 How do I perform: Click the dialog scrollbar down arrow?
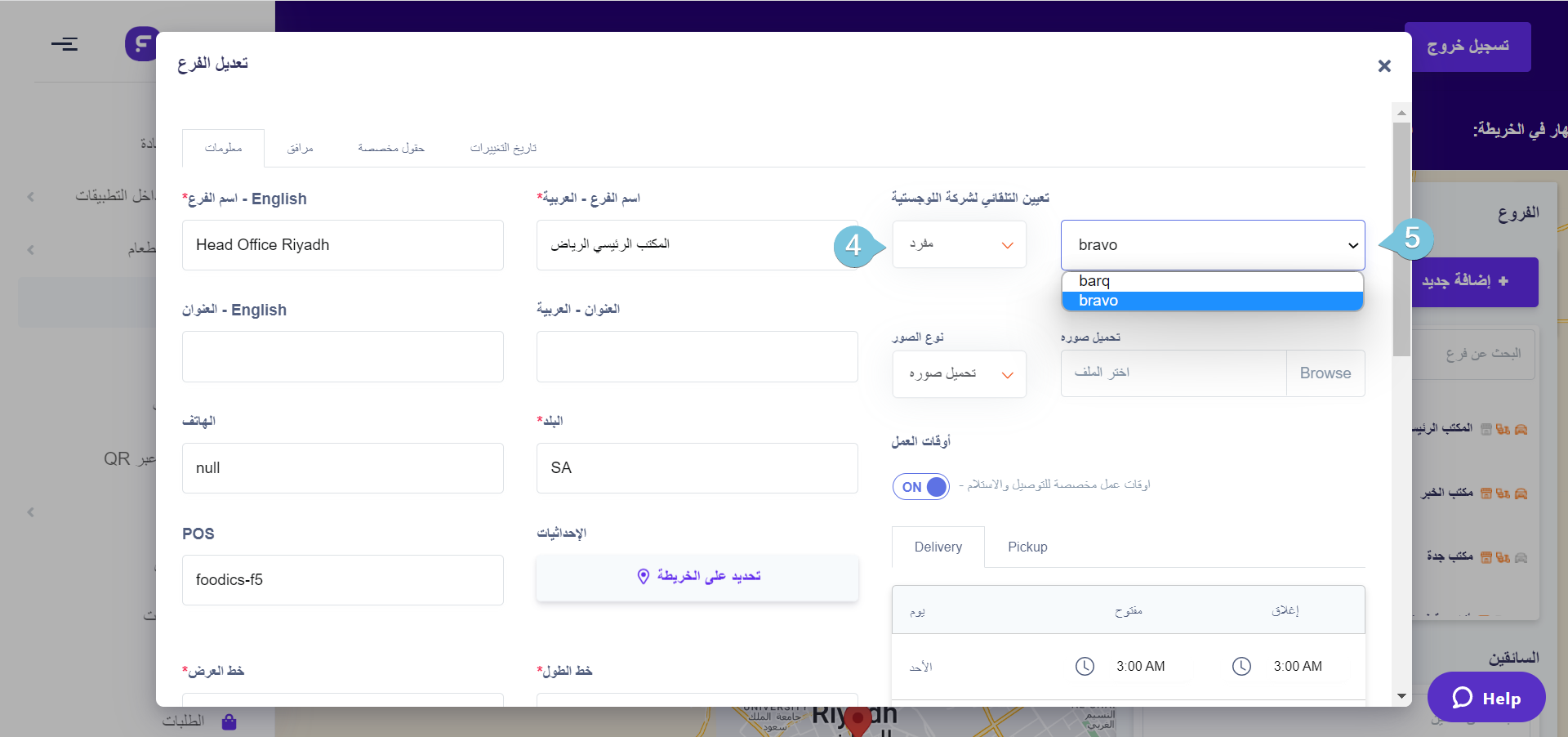(1401, 696)
